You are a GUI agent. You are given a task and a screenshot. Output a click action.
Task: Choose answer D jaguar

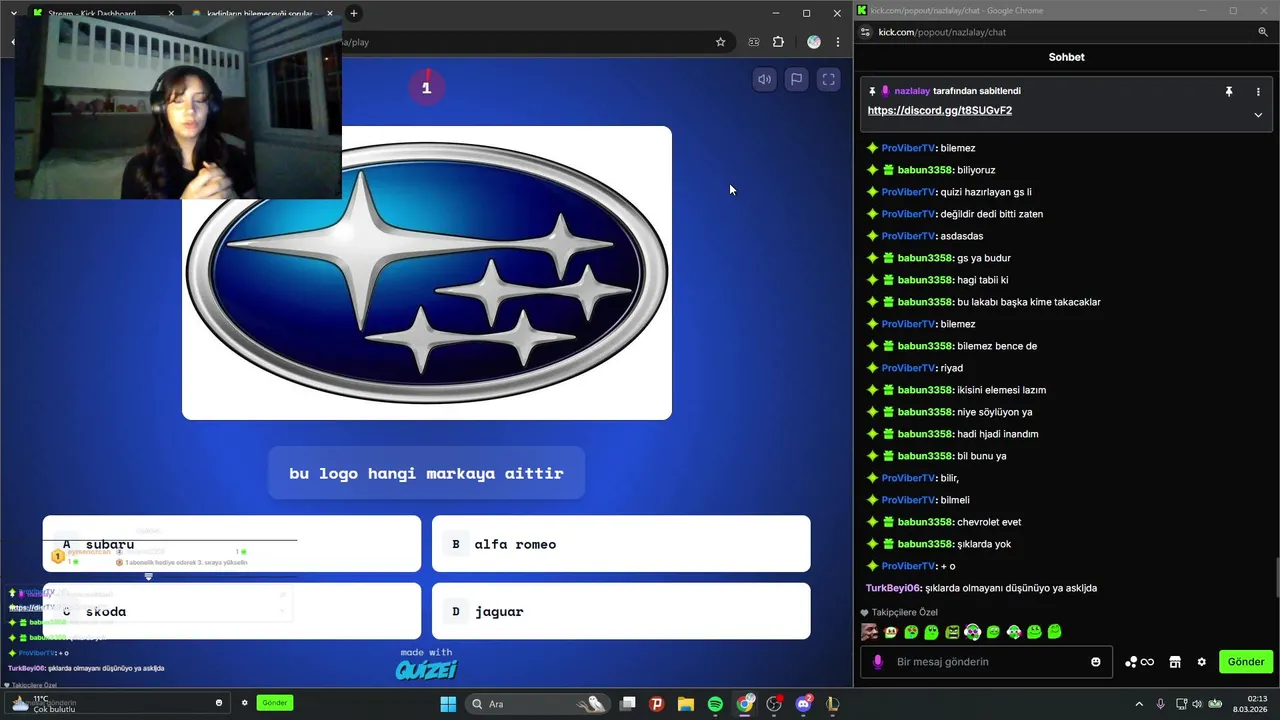[x=621, y=611]
